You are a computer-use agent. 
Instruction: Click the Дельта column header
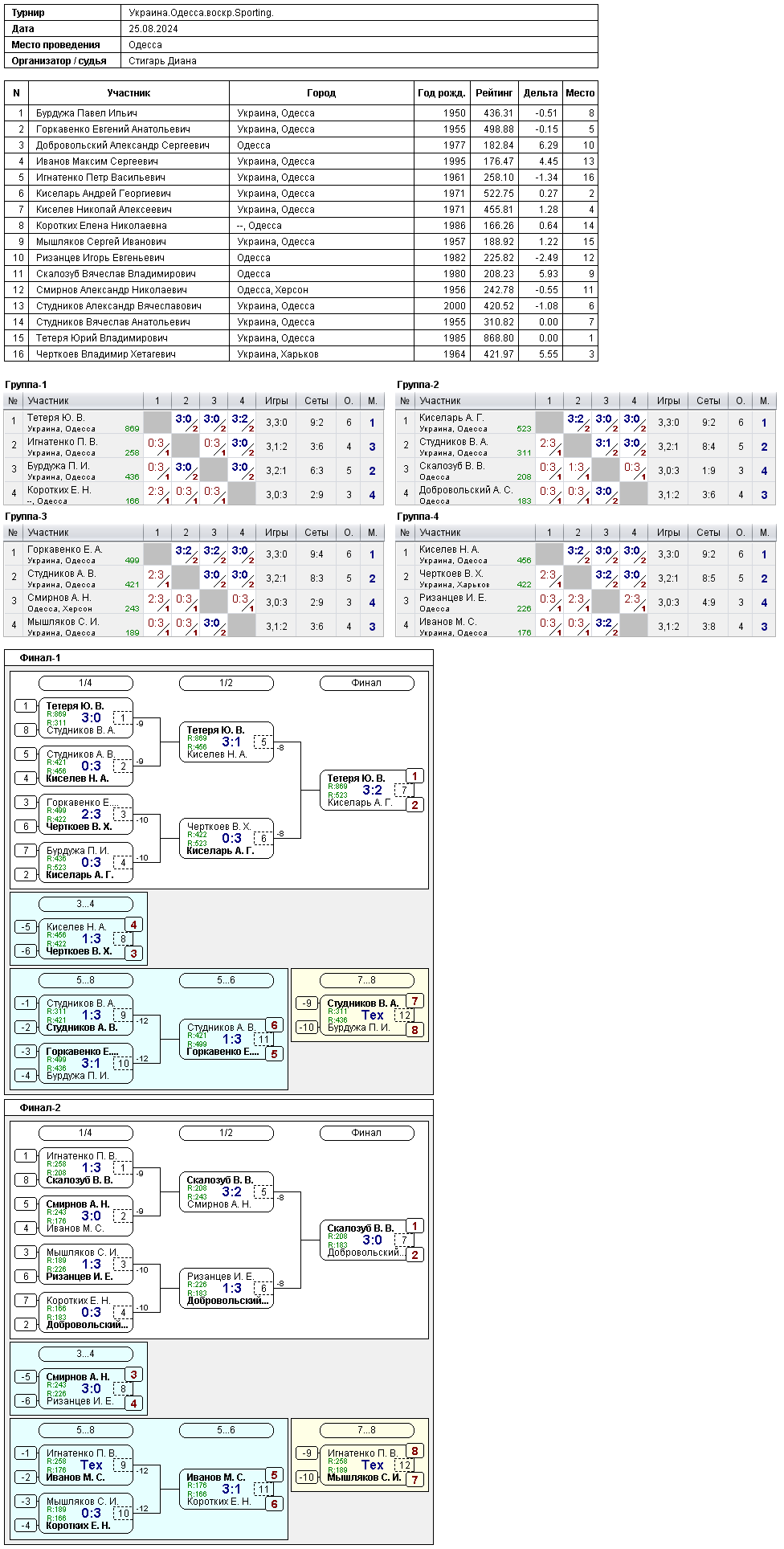541,93
